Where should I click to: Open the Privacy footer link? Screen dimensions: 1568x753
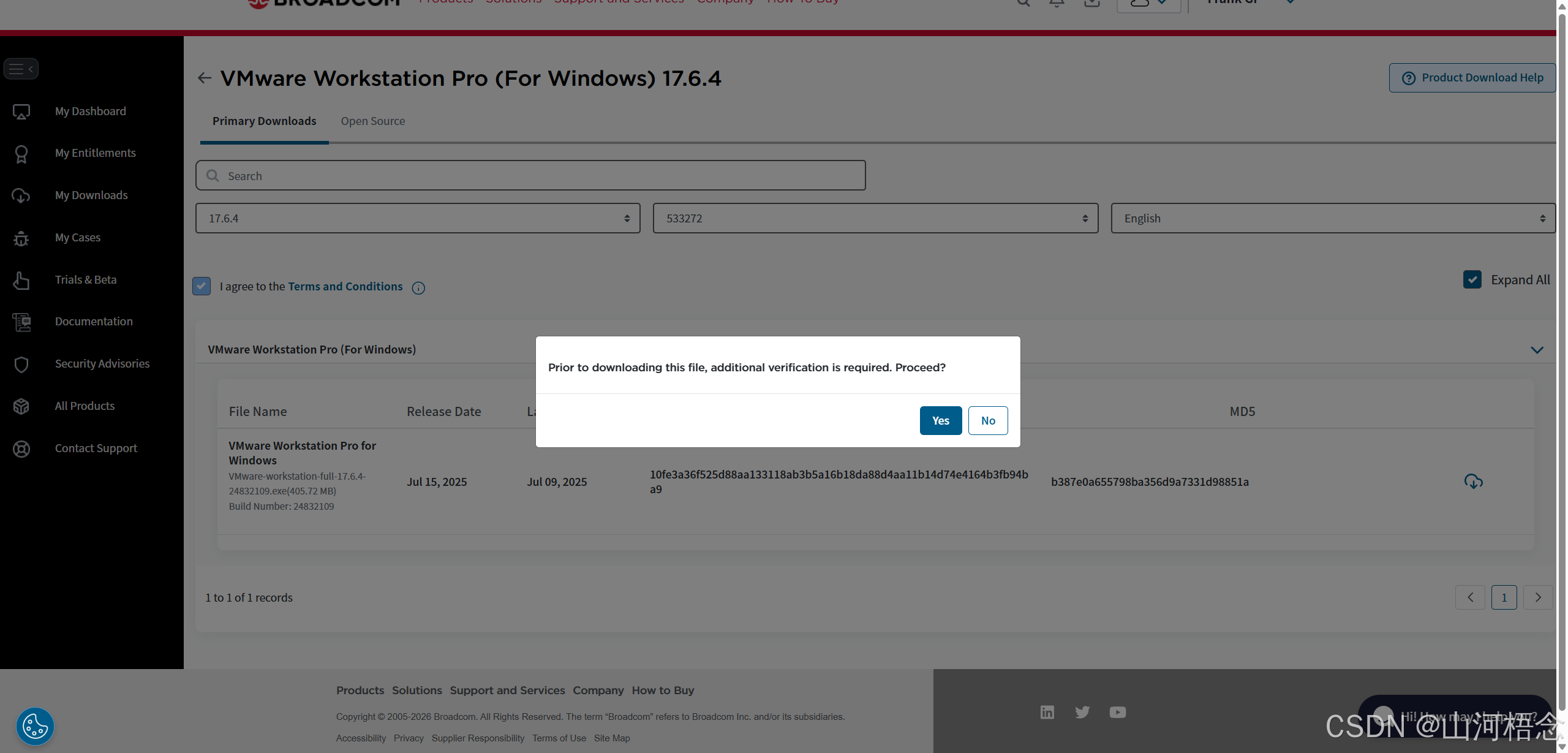point(409,738)
